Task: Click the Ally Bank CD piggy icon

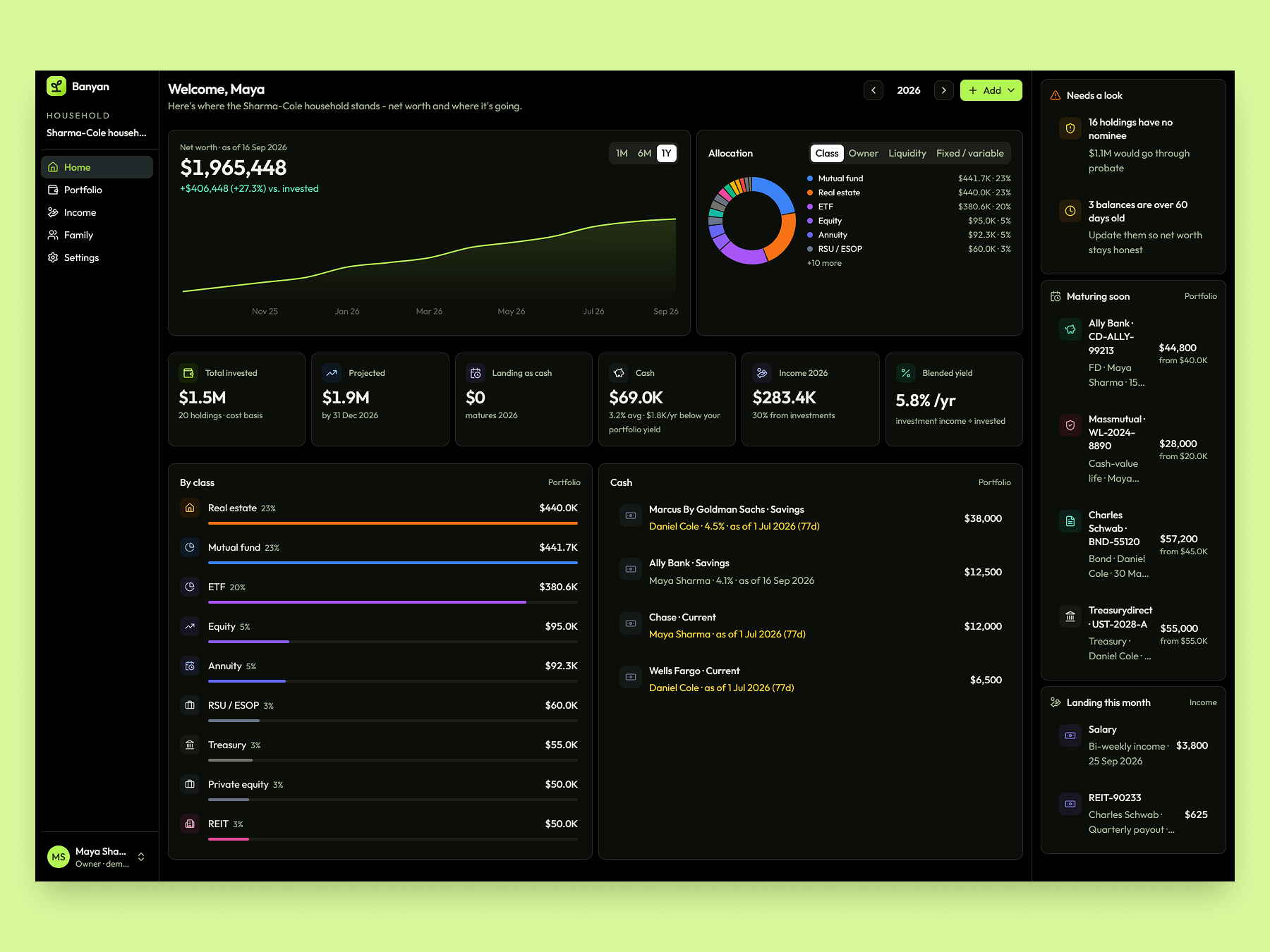Action: click(x=1070, y=329)
